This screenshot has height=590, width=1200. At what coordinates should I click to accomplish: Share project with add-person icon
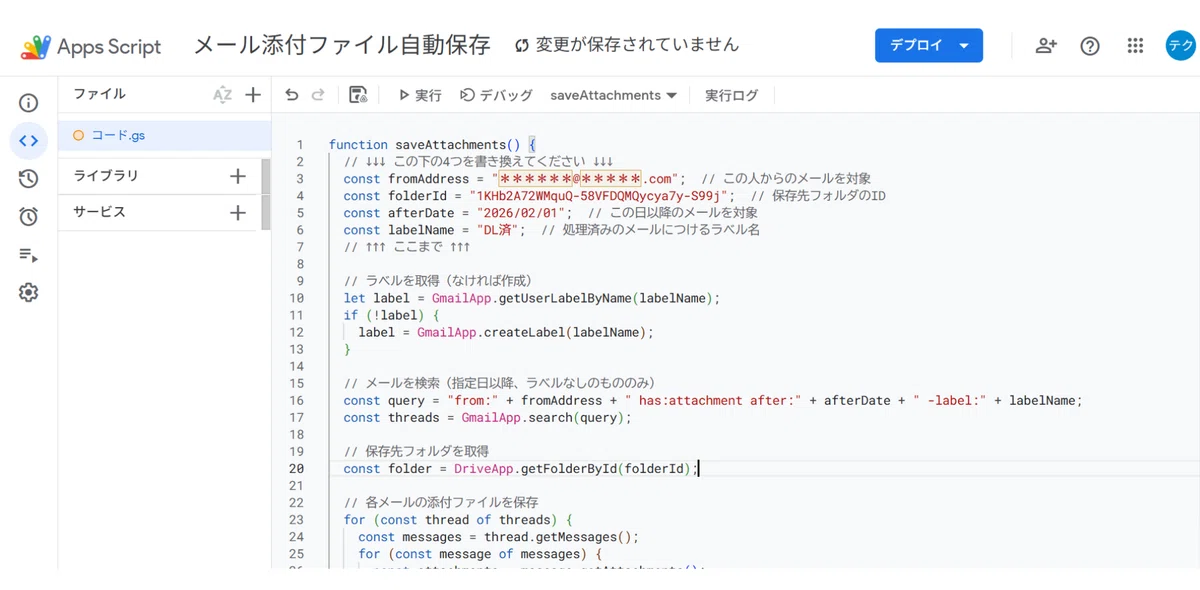pos(1046,46)
